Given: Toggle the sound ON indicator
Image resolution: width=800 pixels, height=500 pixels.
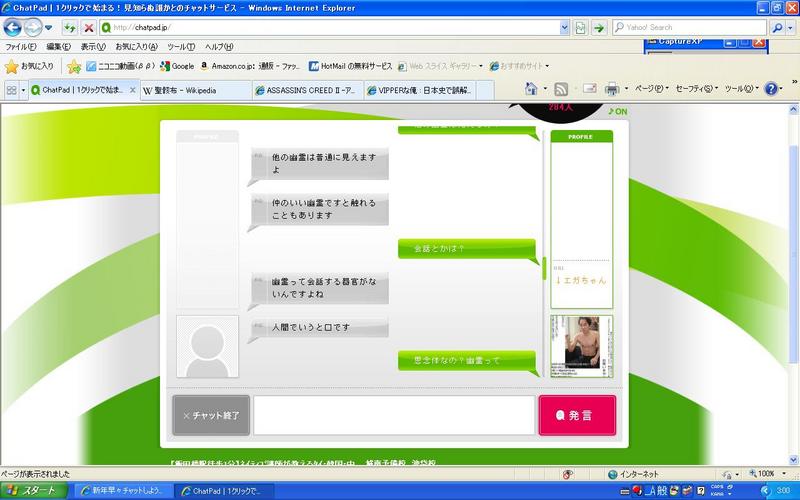Looking at the screenshot, I should click(x=618, y=111).
